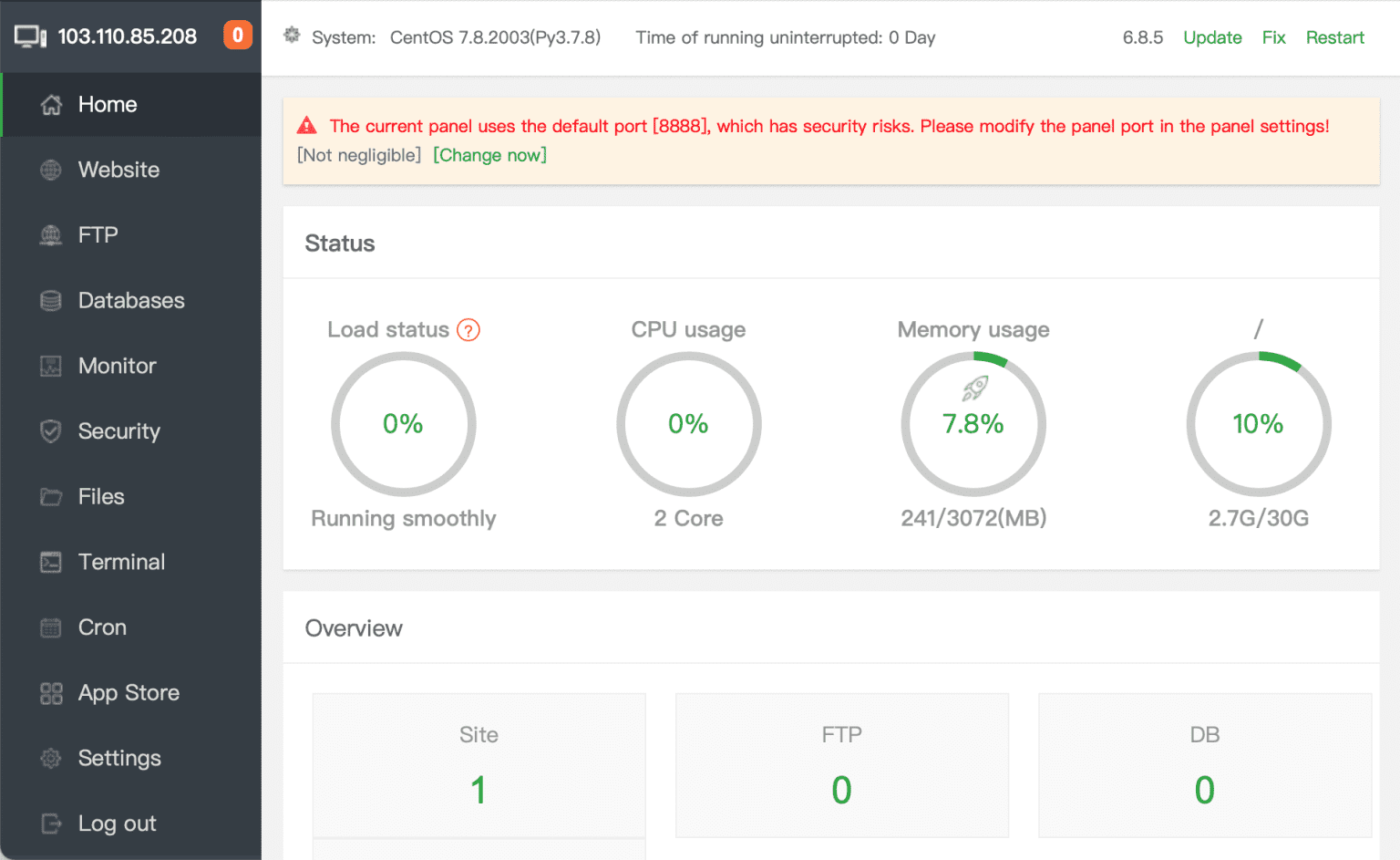Click the orange notification badge showing 0
The image size is (1400, 860).
(237, 36)
